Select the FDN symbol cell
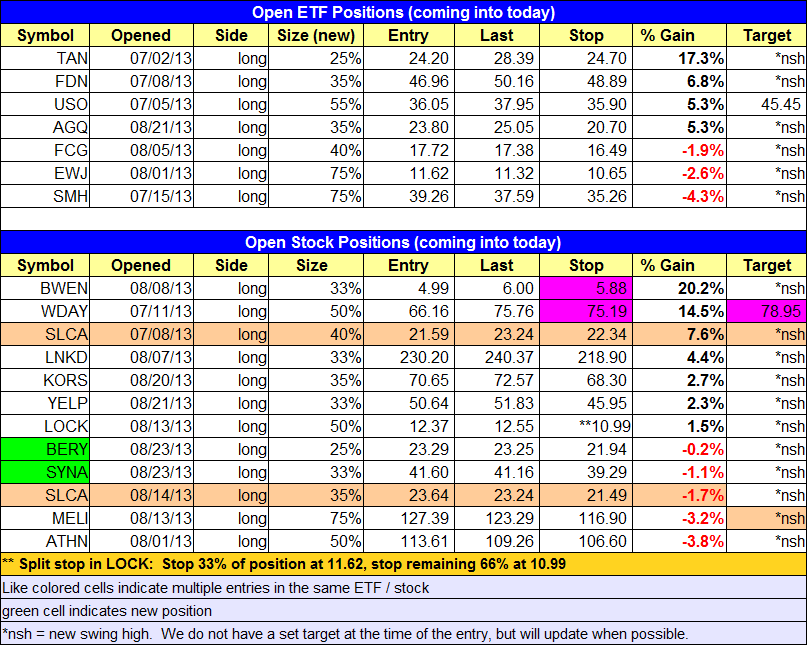Screen dimensions: 812x670 click(x=45, y=81)
